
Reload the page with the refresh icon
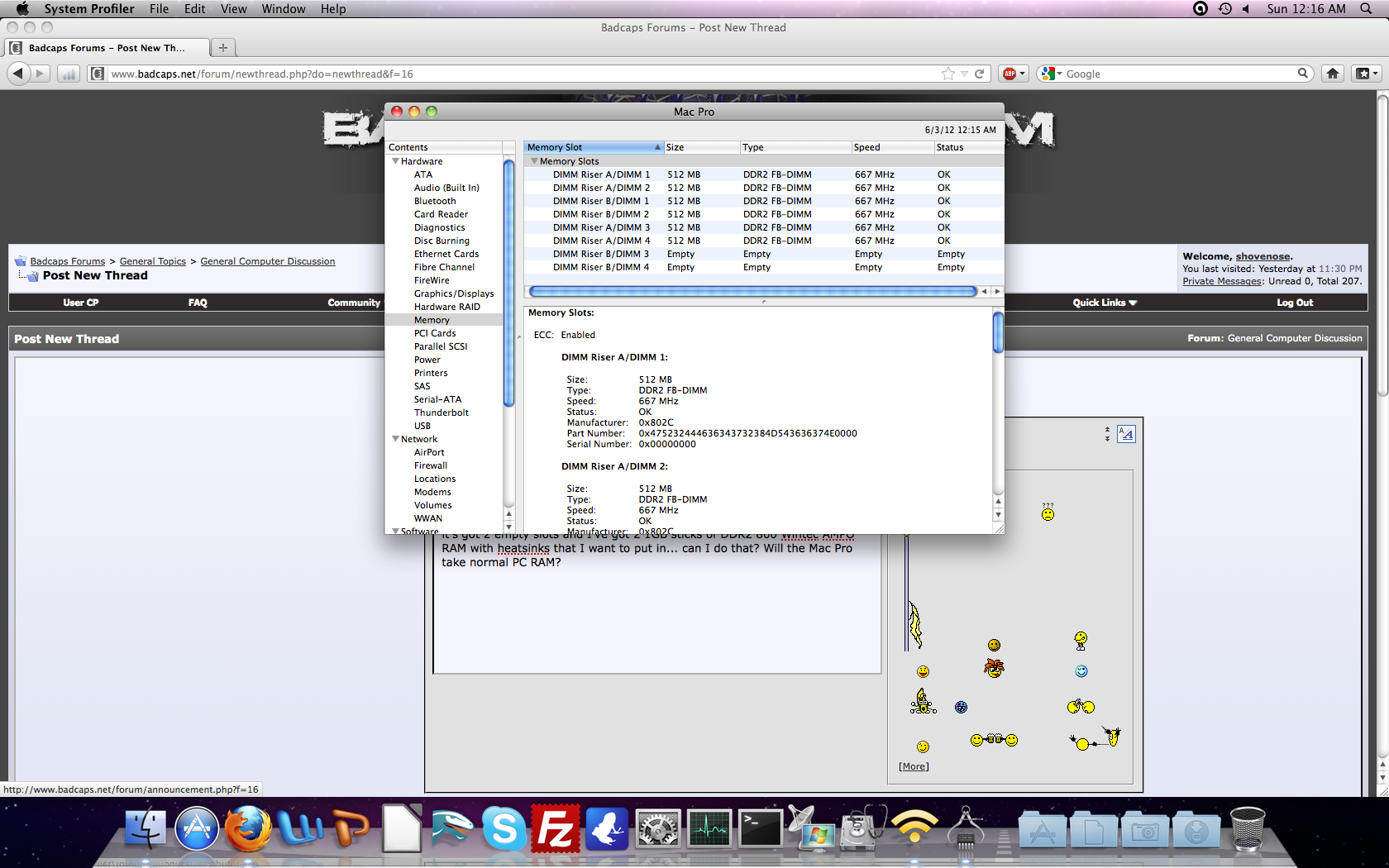tap(980, 74)
